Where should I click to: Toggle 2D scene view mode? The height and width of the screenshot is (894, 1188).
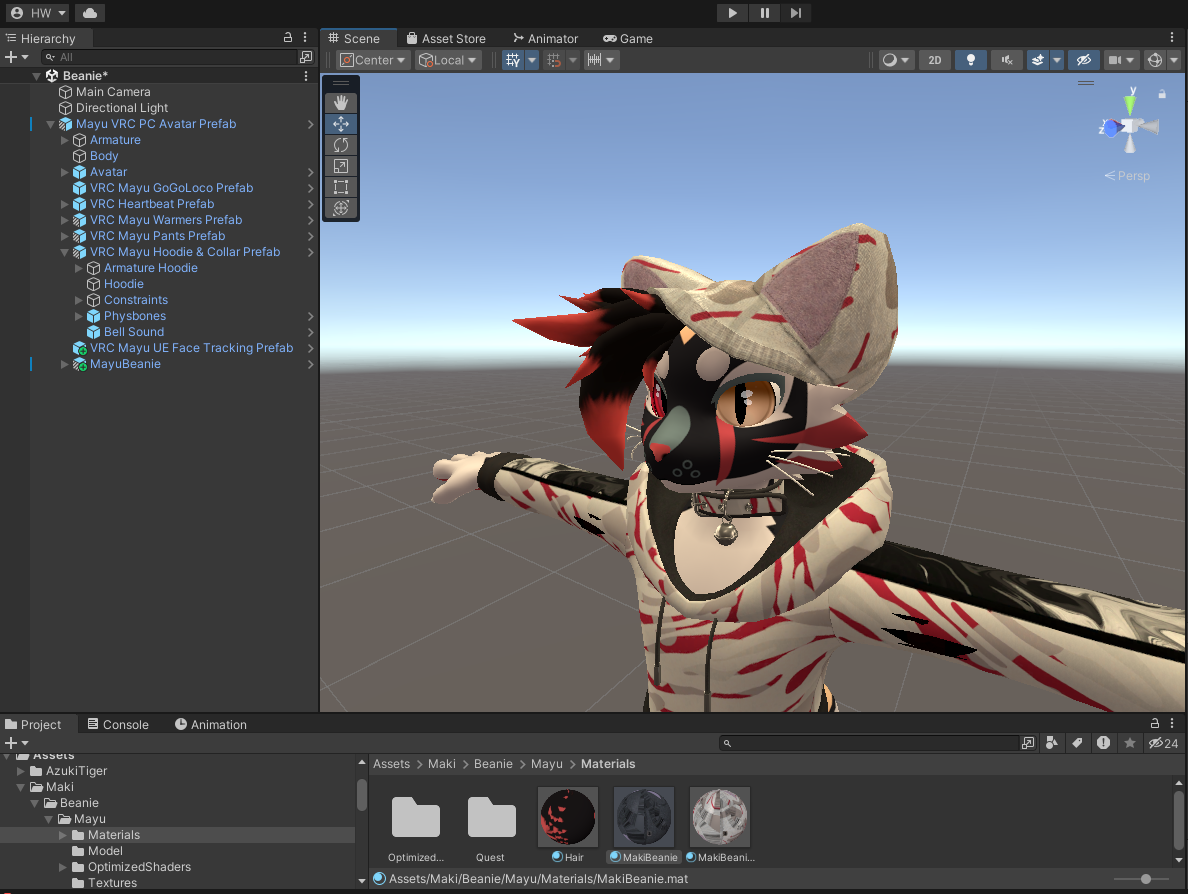934,60
